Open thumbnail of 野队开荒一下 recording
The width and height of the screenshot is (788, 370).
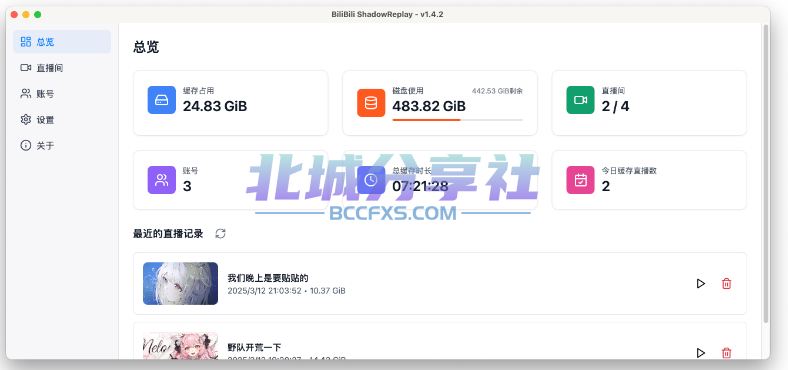tap(180, 346)
